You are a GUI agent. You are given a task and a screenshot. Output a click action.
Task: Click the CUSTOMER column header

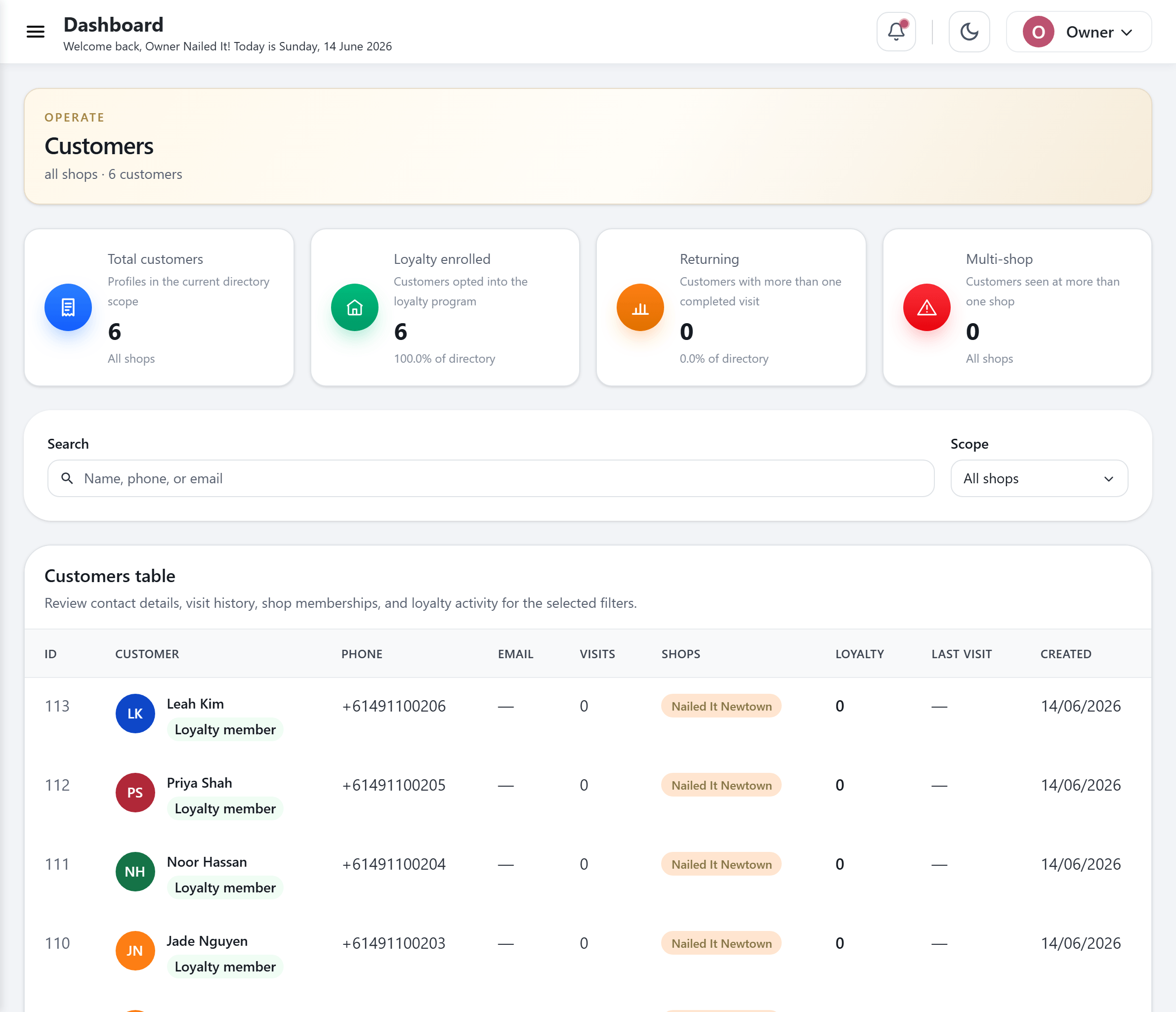147,654
